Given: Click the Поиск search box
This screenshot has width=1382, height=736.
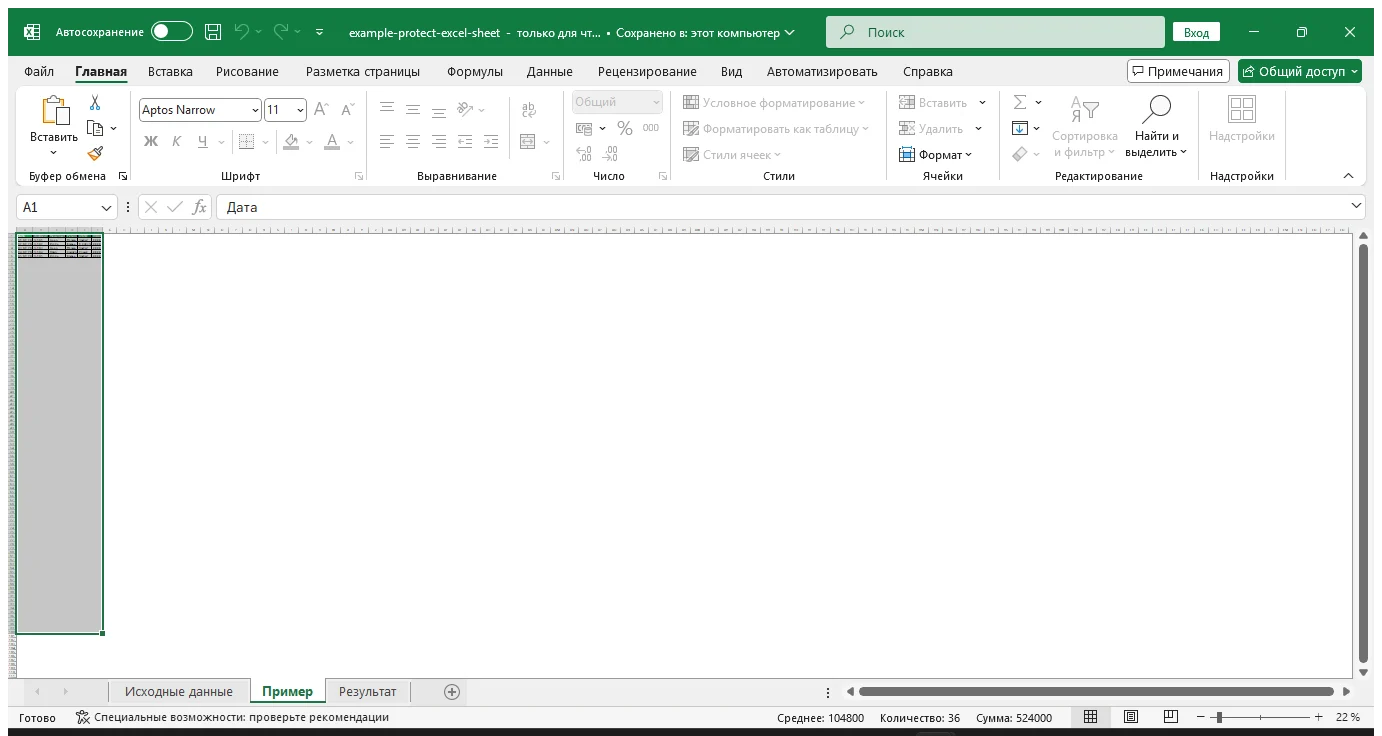Looking at the screenshot, I should click(995, 32).
